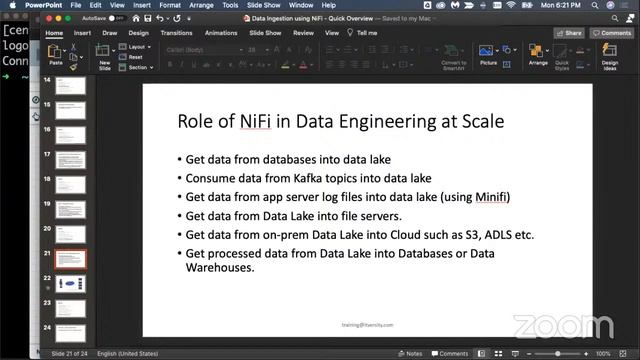Screen dimensions: 640x360
Task: Click the text highlight color button
Action: 285,65
